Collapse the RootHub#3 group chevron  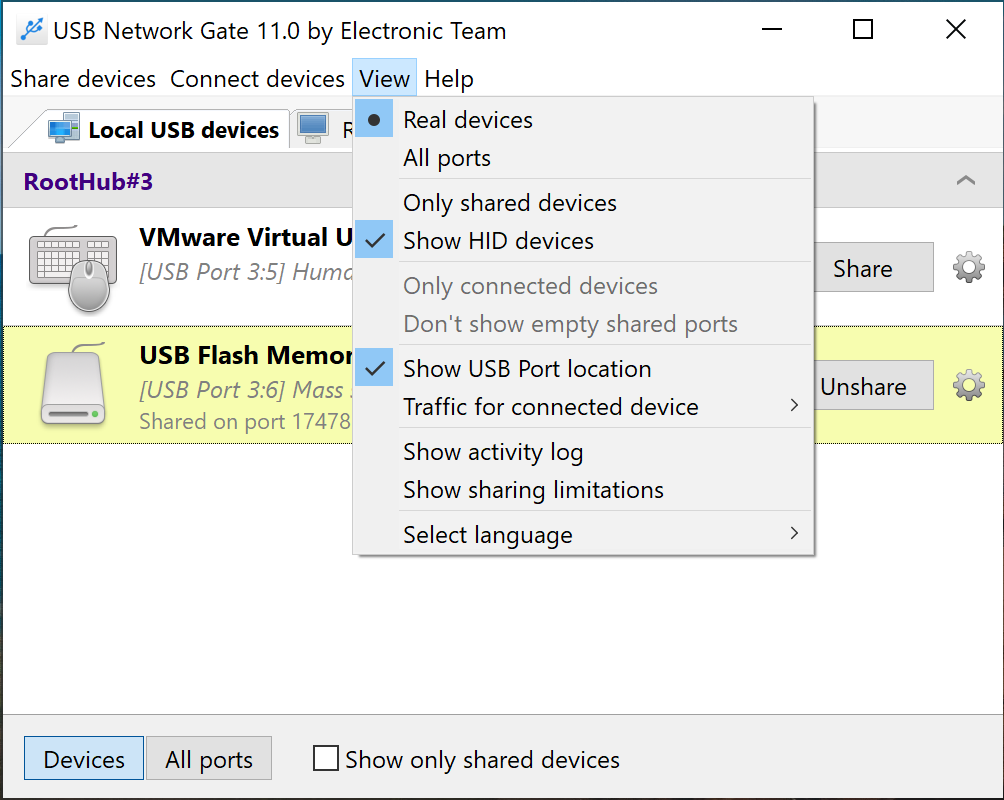coord(965,181)
